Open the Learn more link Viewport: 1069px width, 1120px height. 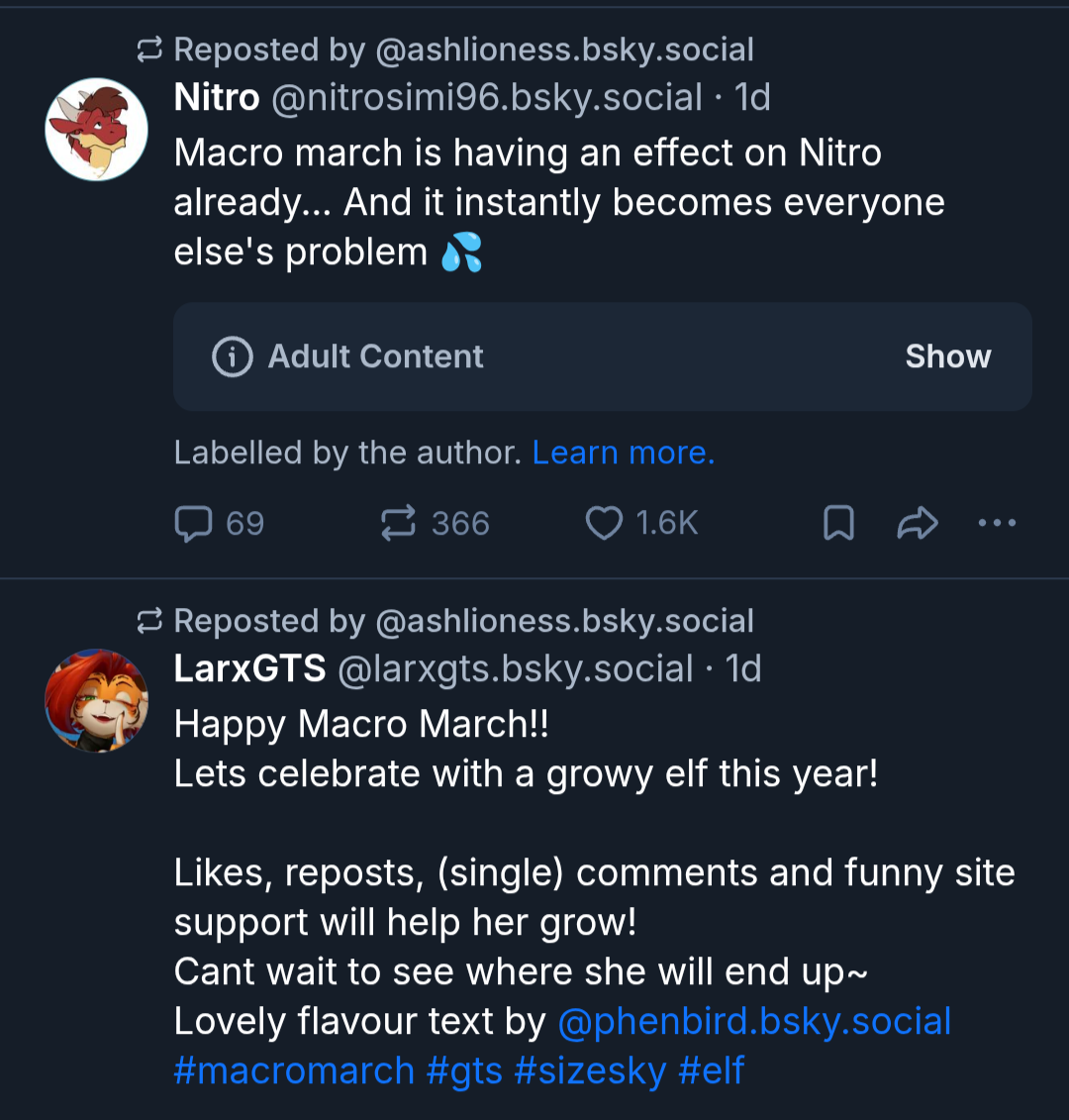(x=624, y=453)
